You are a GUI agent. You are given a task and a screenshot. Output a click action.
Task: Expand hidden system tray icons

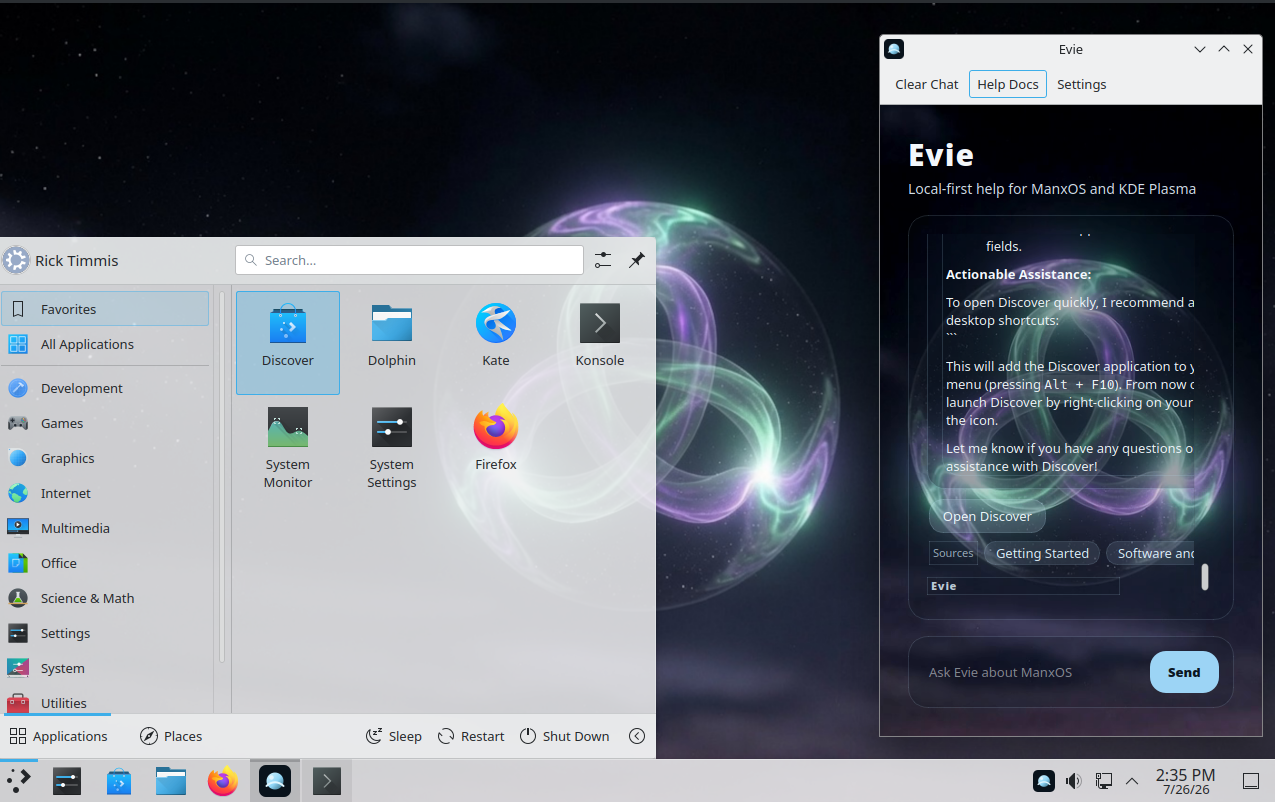click(x=1132, y=781)
